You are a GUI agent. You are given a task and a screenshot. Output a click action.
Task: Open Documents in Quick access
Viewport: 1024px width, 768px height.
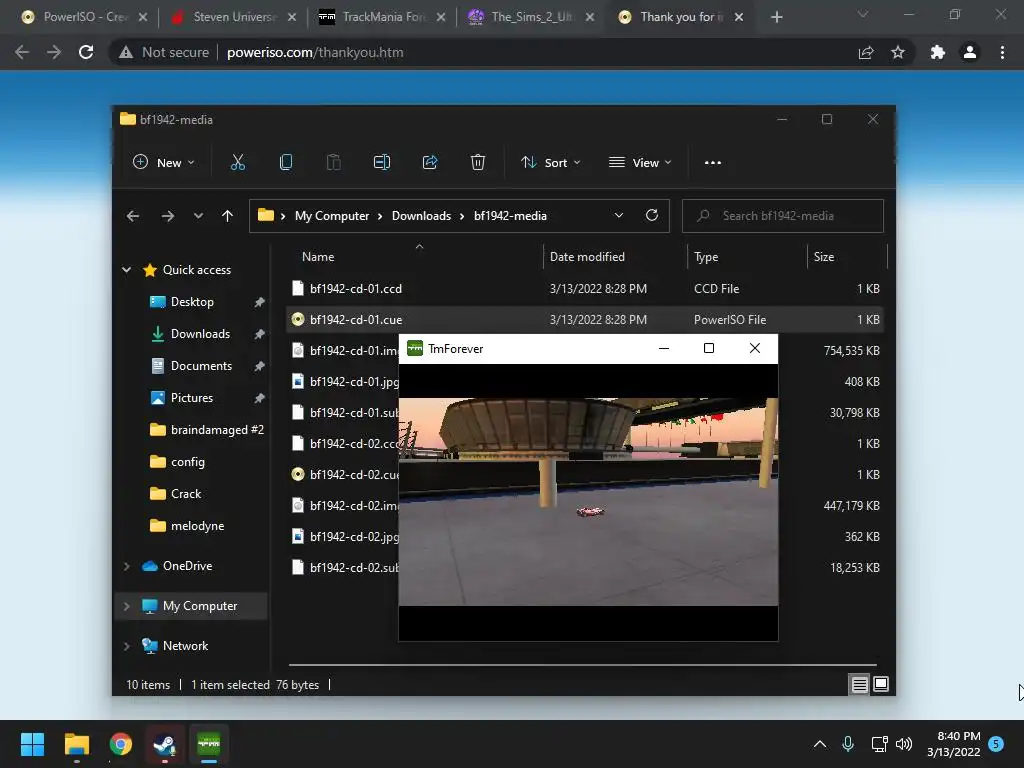[x=201, y=366]
